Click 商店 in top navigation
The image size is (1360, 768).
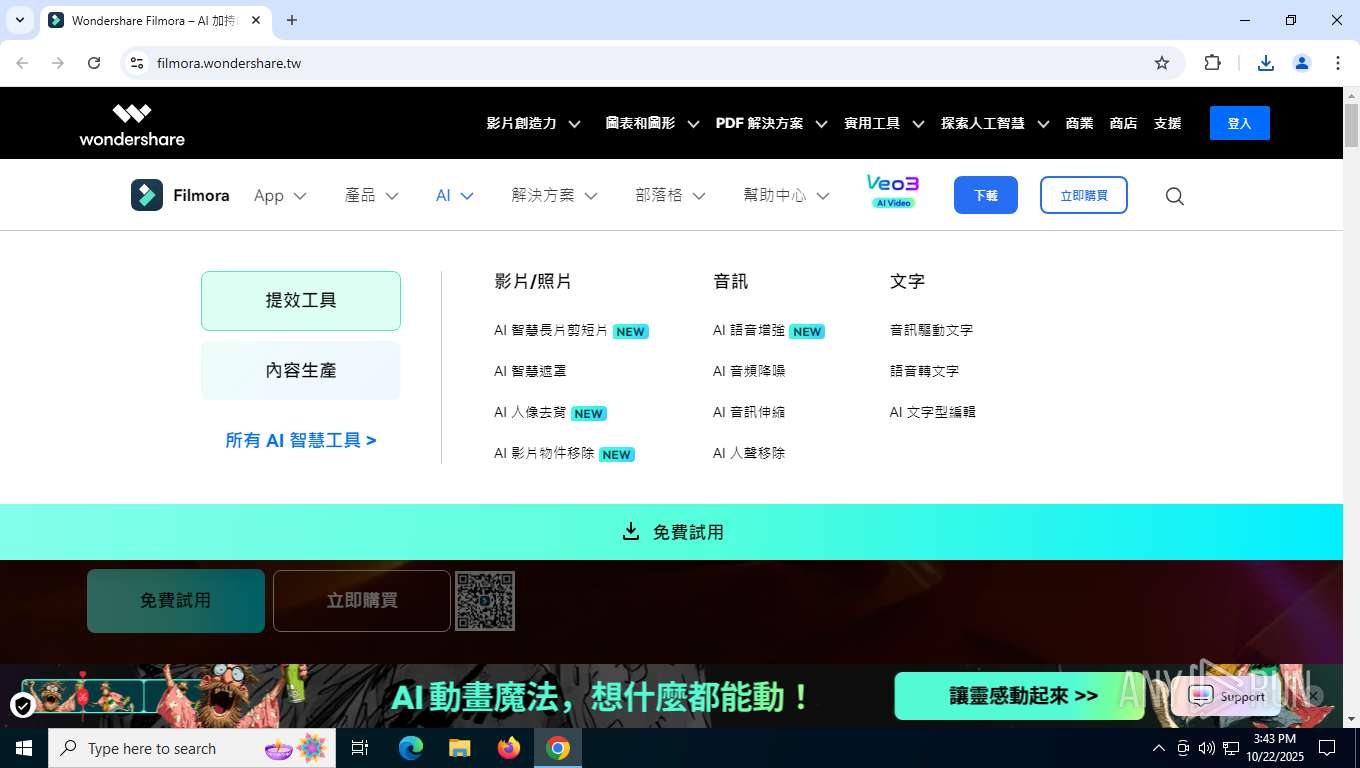1123,123
